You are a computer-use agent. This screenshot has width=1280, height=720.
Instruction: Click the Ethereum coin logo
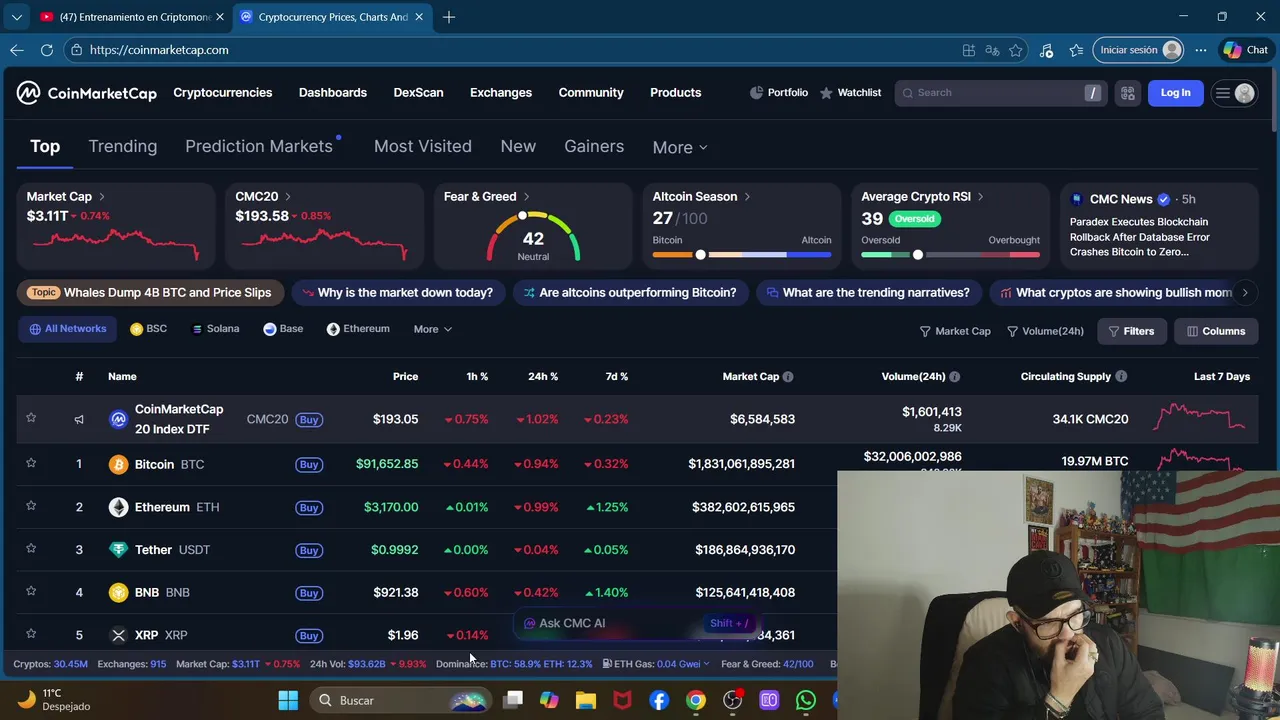pos(118,507)
